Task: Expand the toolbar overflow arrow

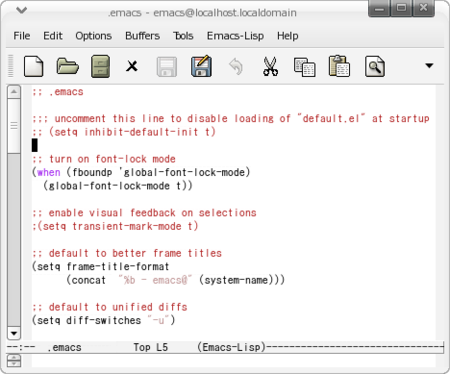Action: pyautogui.click(x=429, y=66)
